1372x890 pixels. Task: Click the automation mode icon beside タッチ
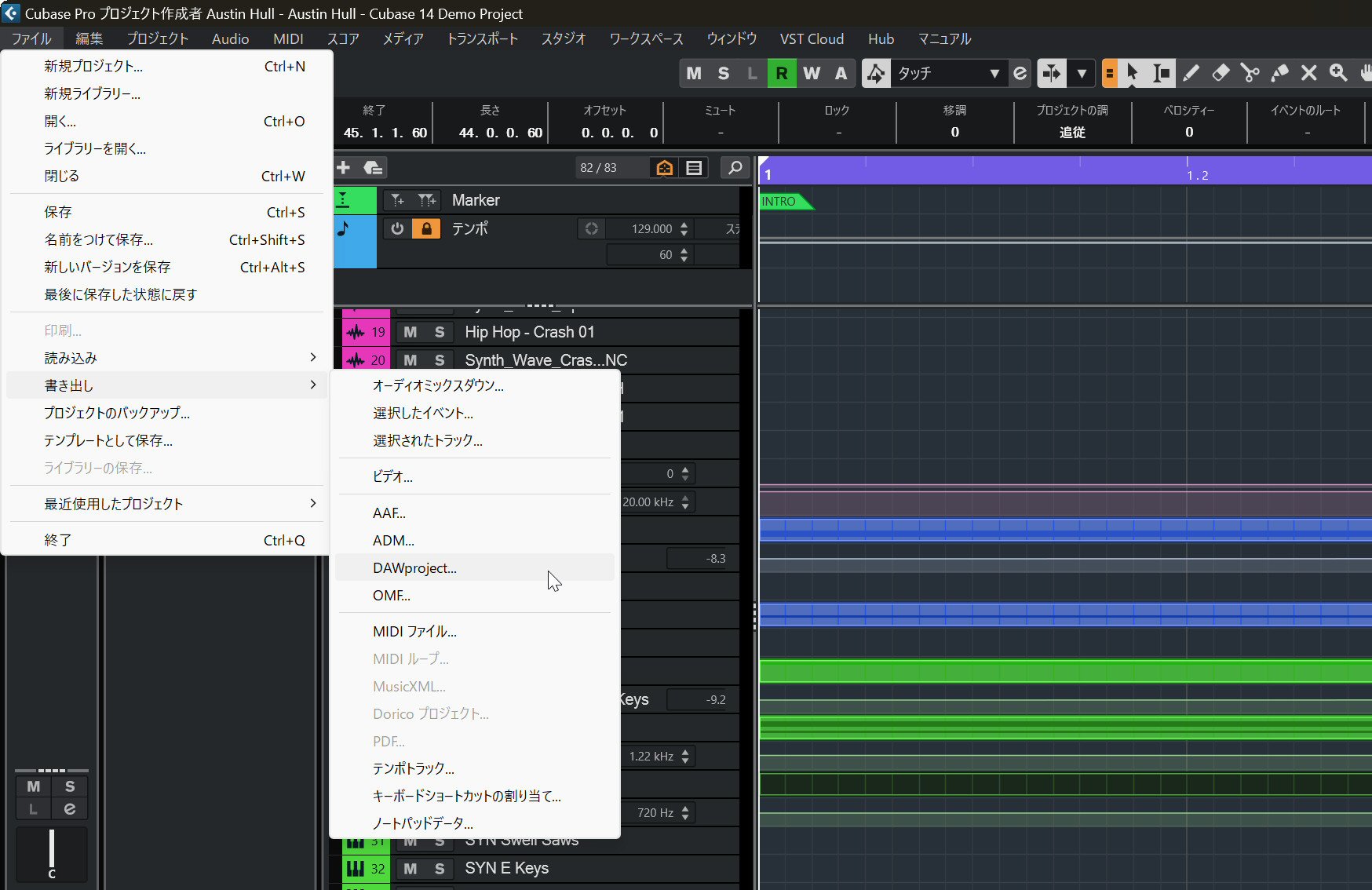coord(876,74)
